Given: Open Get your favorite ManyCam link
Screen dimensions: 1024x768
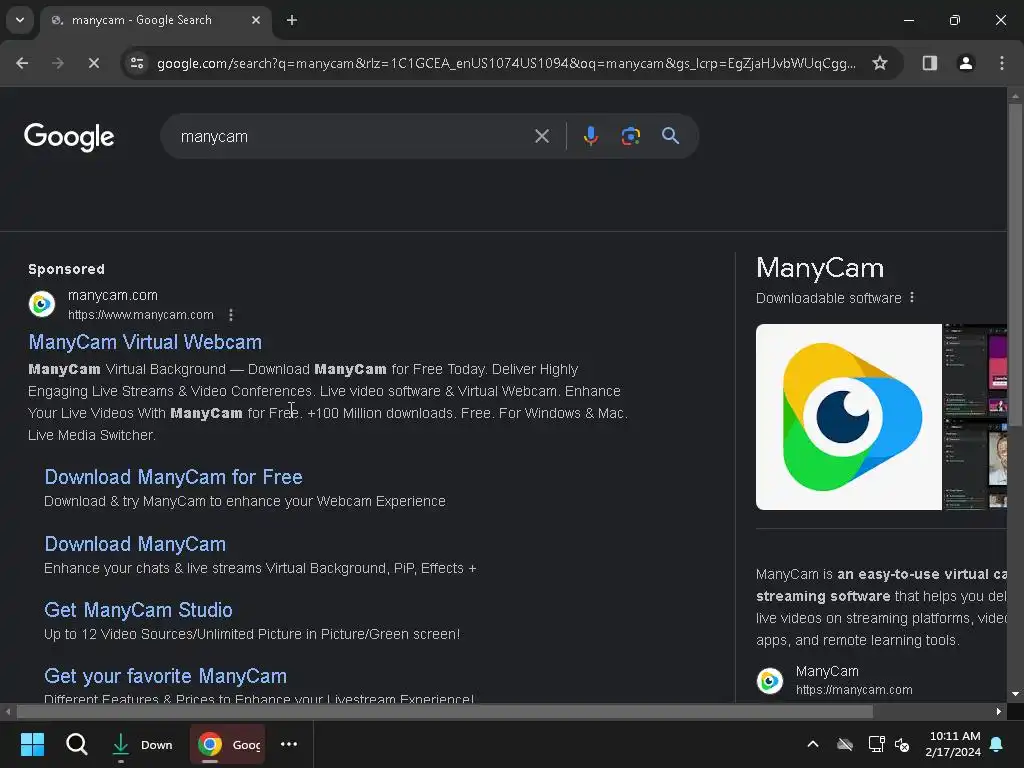Looking at the screenshot, I should coord(165,676).
